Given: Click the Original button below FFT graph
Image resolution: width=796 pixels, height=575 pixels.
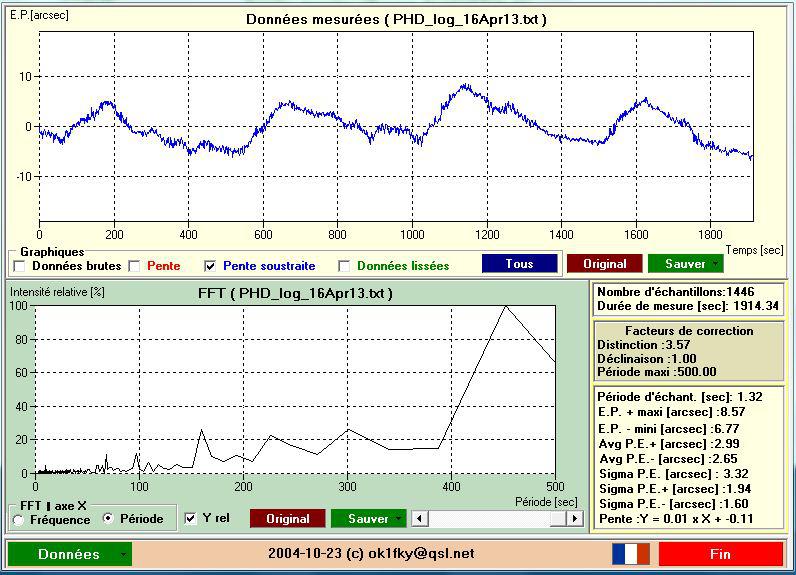Looking at the screenshot, I should (288, 519).
